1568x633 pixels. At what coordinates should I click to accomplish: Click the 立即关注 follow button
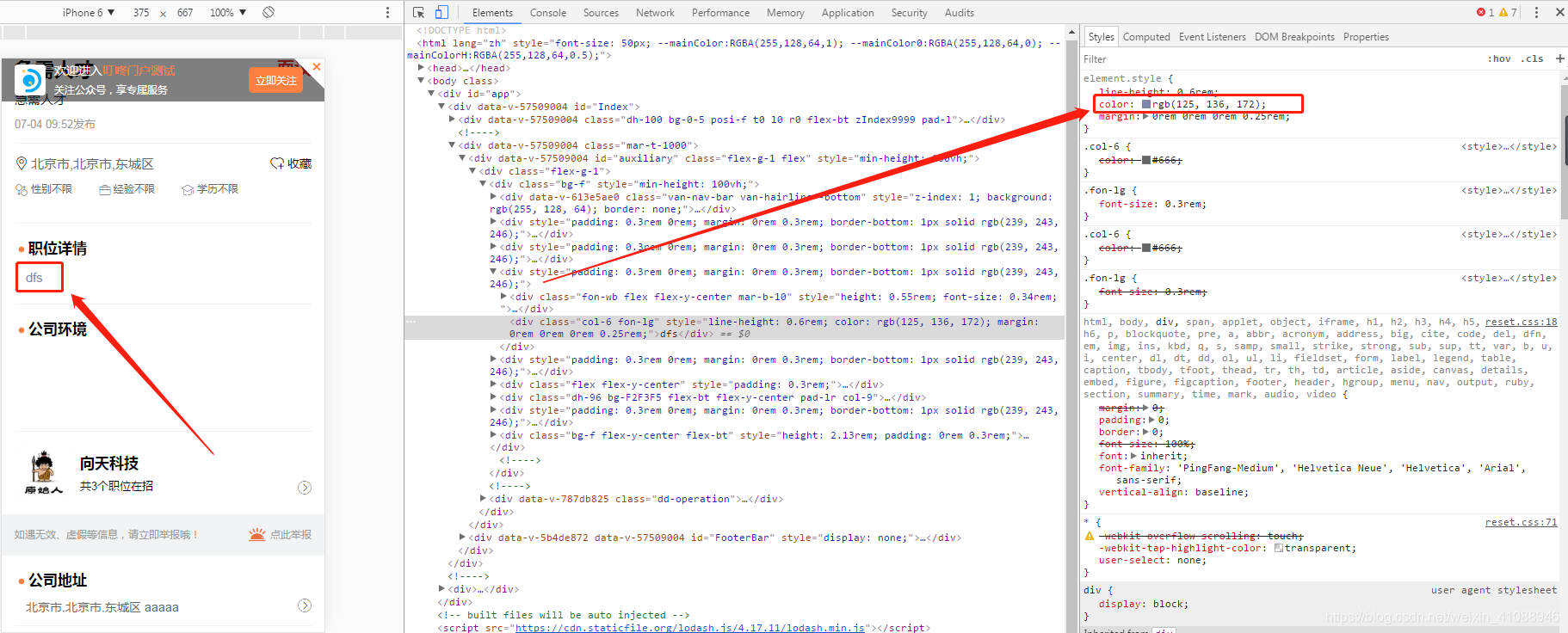tap(276, 80)
